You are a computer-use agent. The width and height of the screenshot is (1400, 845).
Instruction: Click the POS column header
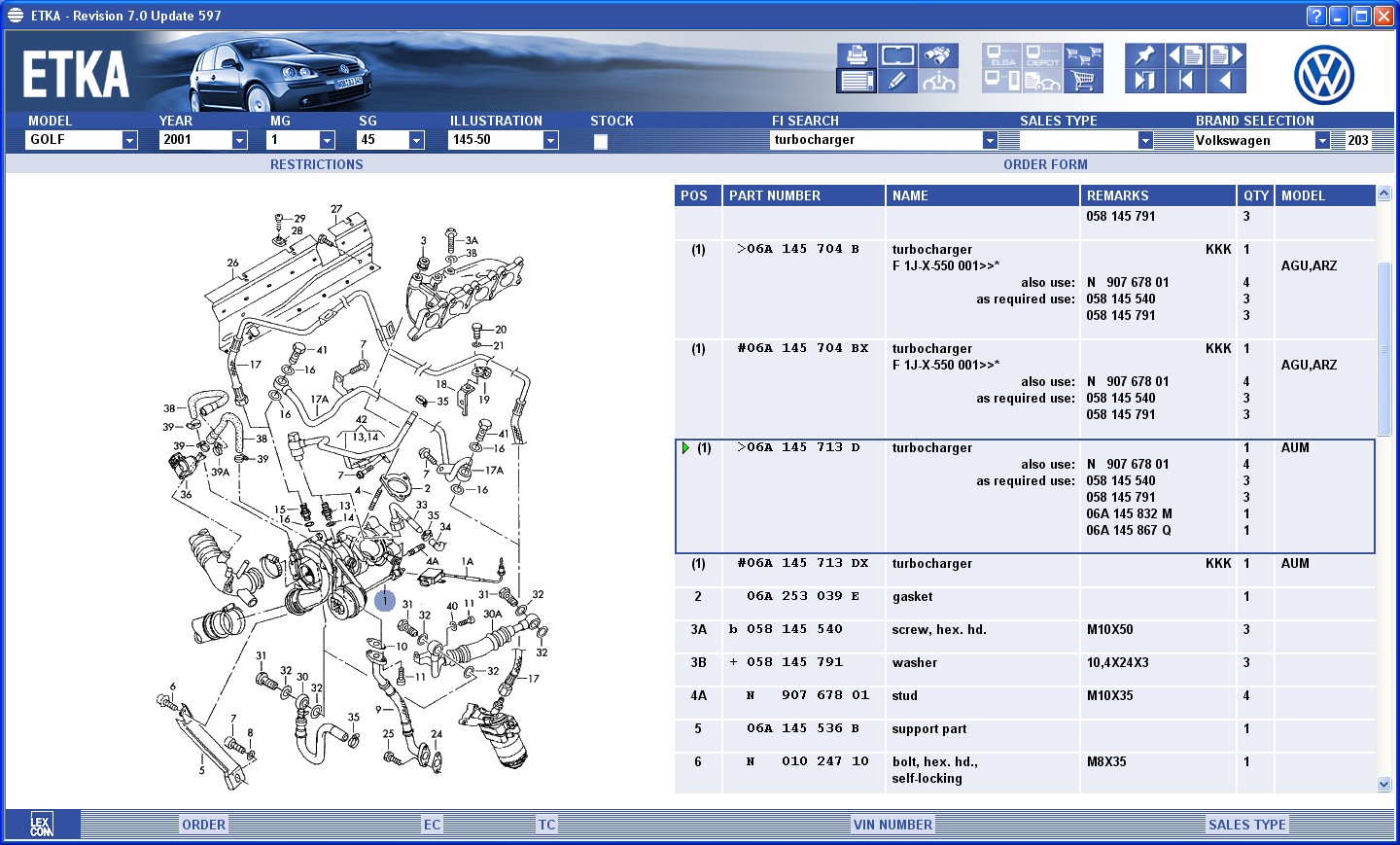[698, 195]
